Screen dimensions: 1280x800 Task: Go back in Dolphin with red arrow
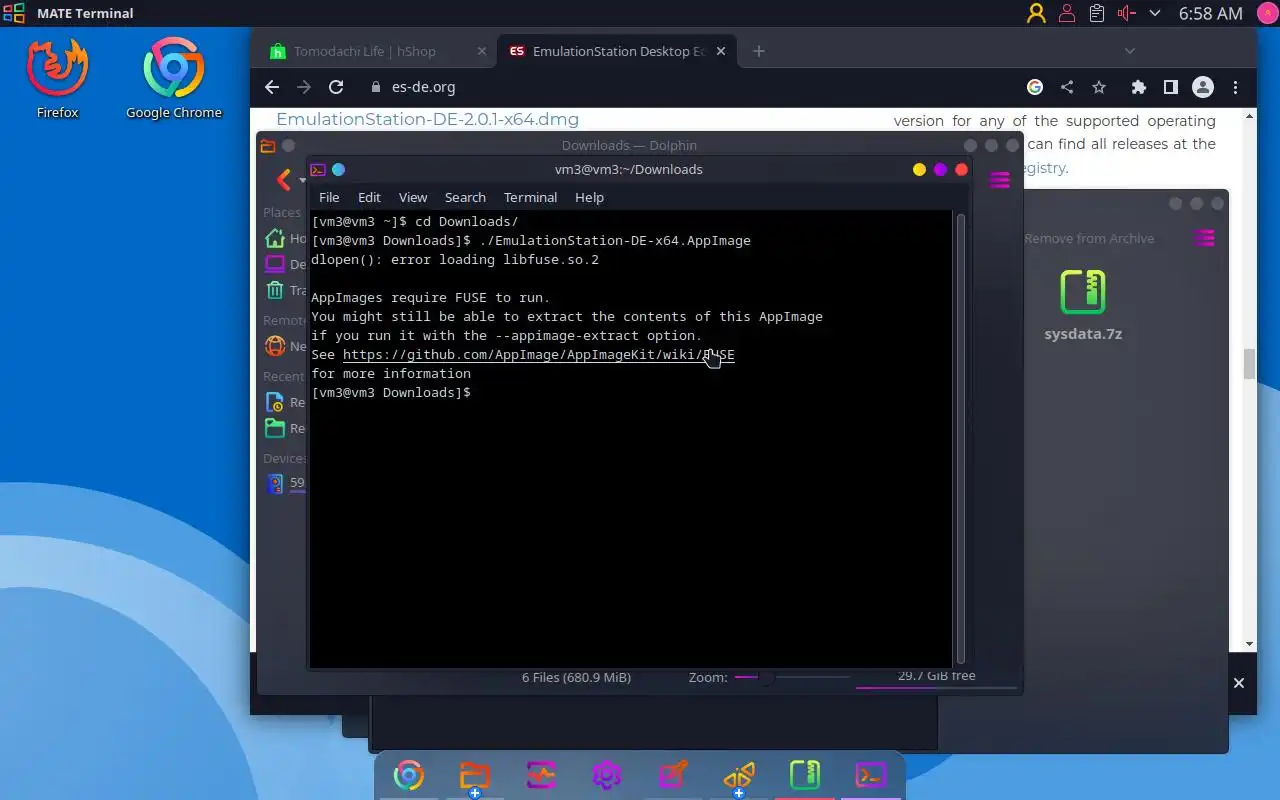pos(283,179)
